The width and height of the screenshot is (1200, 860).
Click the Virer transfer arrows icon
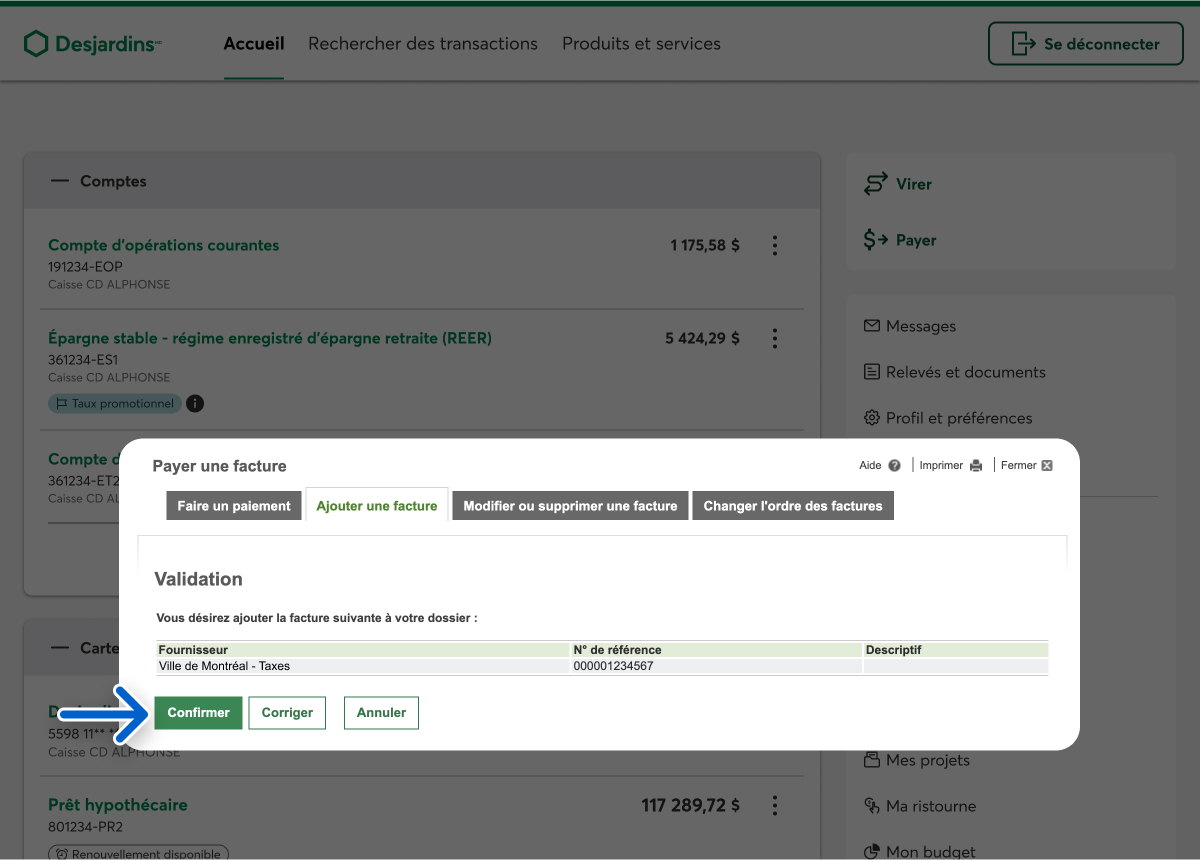pos(876,184)
